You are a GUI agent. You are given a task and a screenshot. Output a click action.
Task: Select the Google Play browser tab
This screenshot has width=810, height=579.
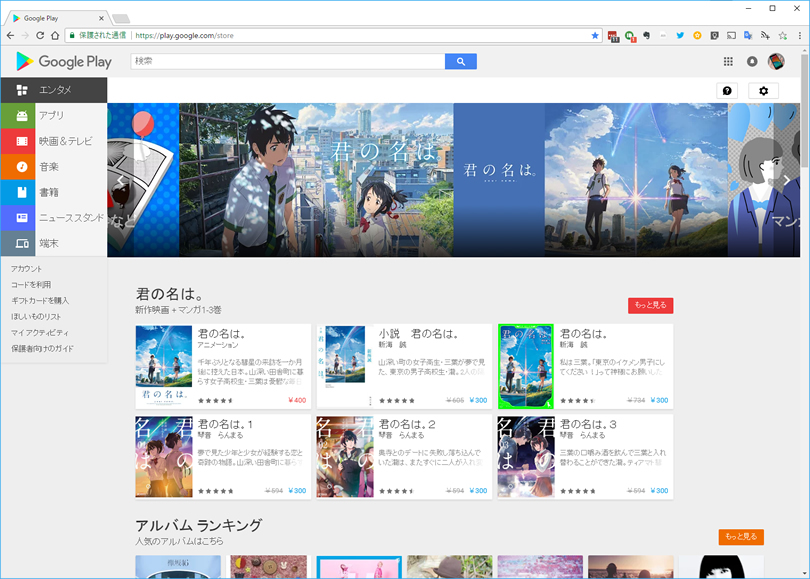coord(58,18)
